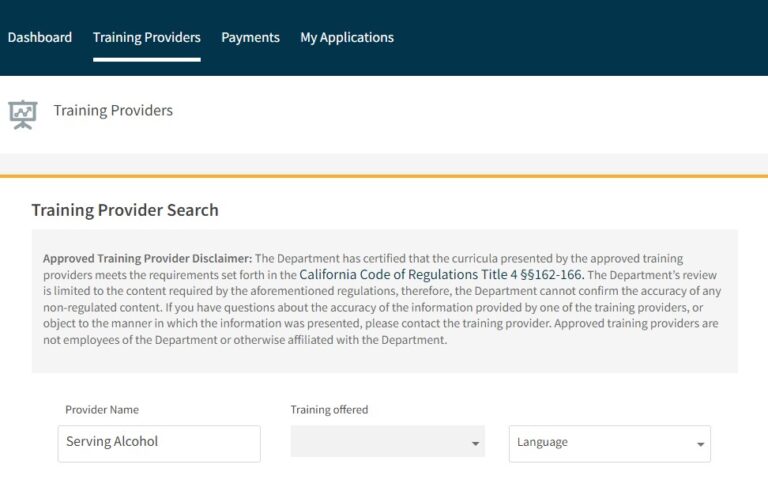Click the orange divider line above search
Image resolution: width=768 pixels, height=487 pixels.
click(384, 176)
